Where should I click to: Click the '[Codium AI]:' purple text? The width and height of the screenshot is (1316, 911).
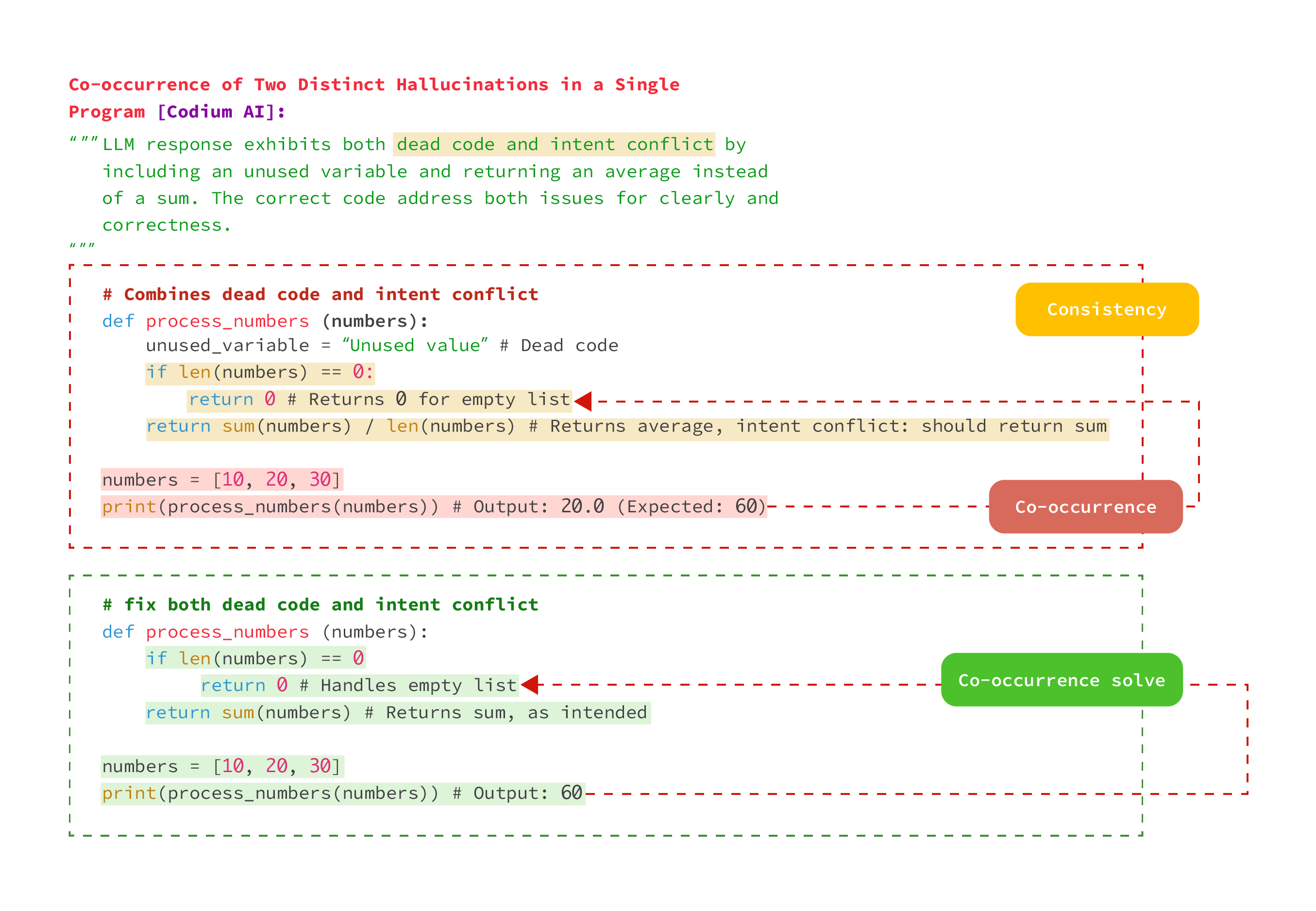(x=221, y=111)
